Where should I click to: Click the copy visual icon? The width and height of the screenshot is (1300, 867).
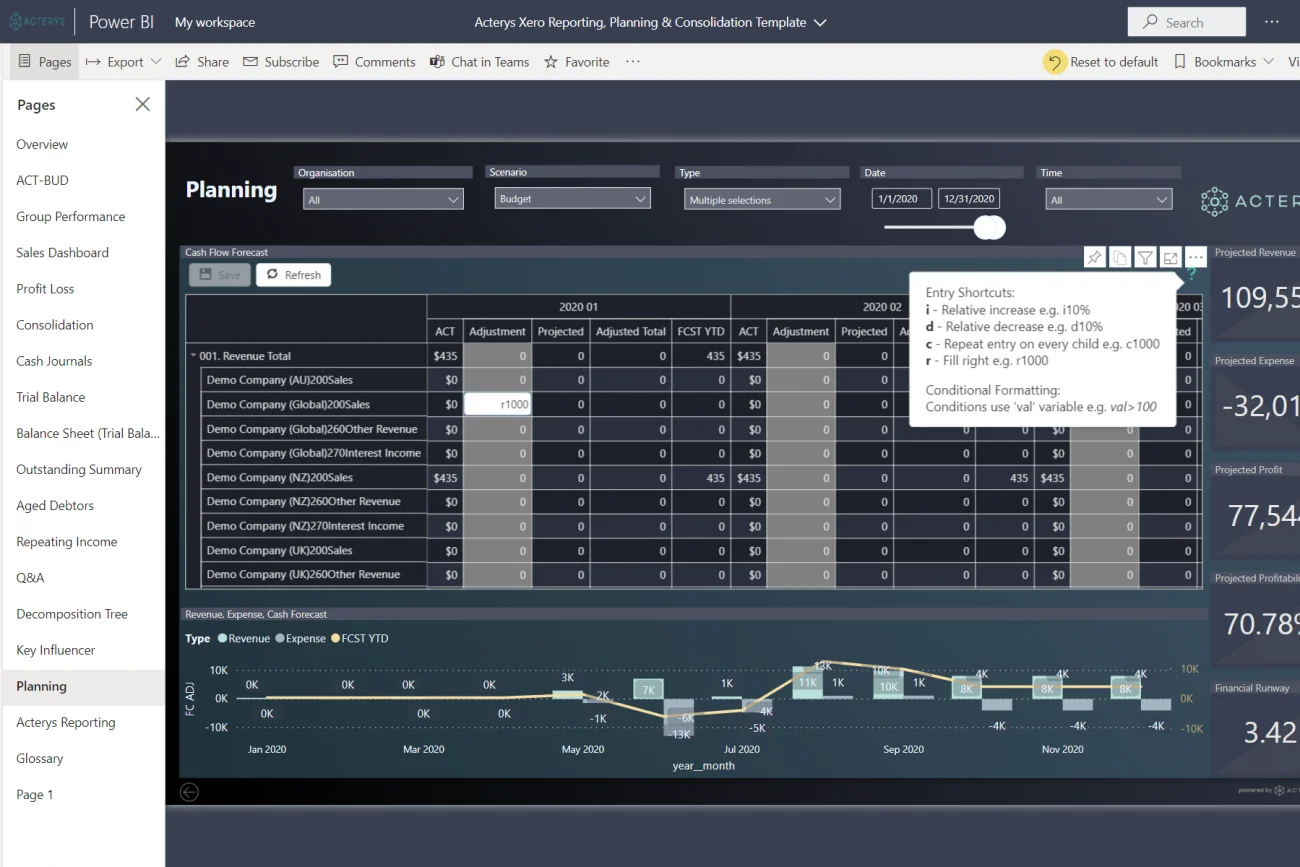coord(1120,258)
